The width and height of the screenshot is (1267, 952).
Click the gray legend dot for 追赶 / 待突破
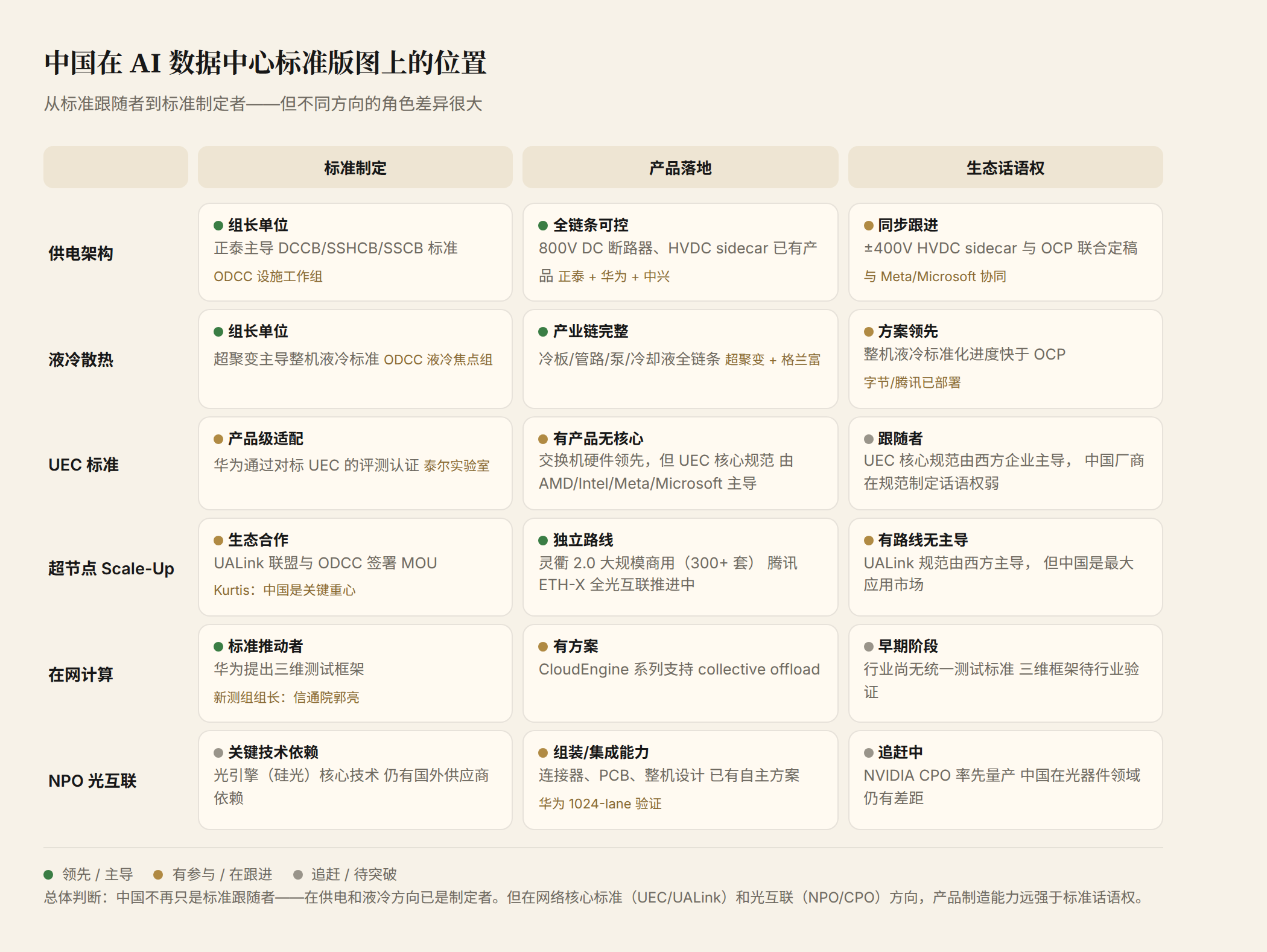pos(297,875)
